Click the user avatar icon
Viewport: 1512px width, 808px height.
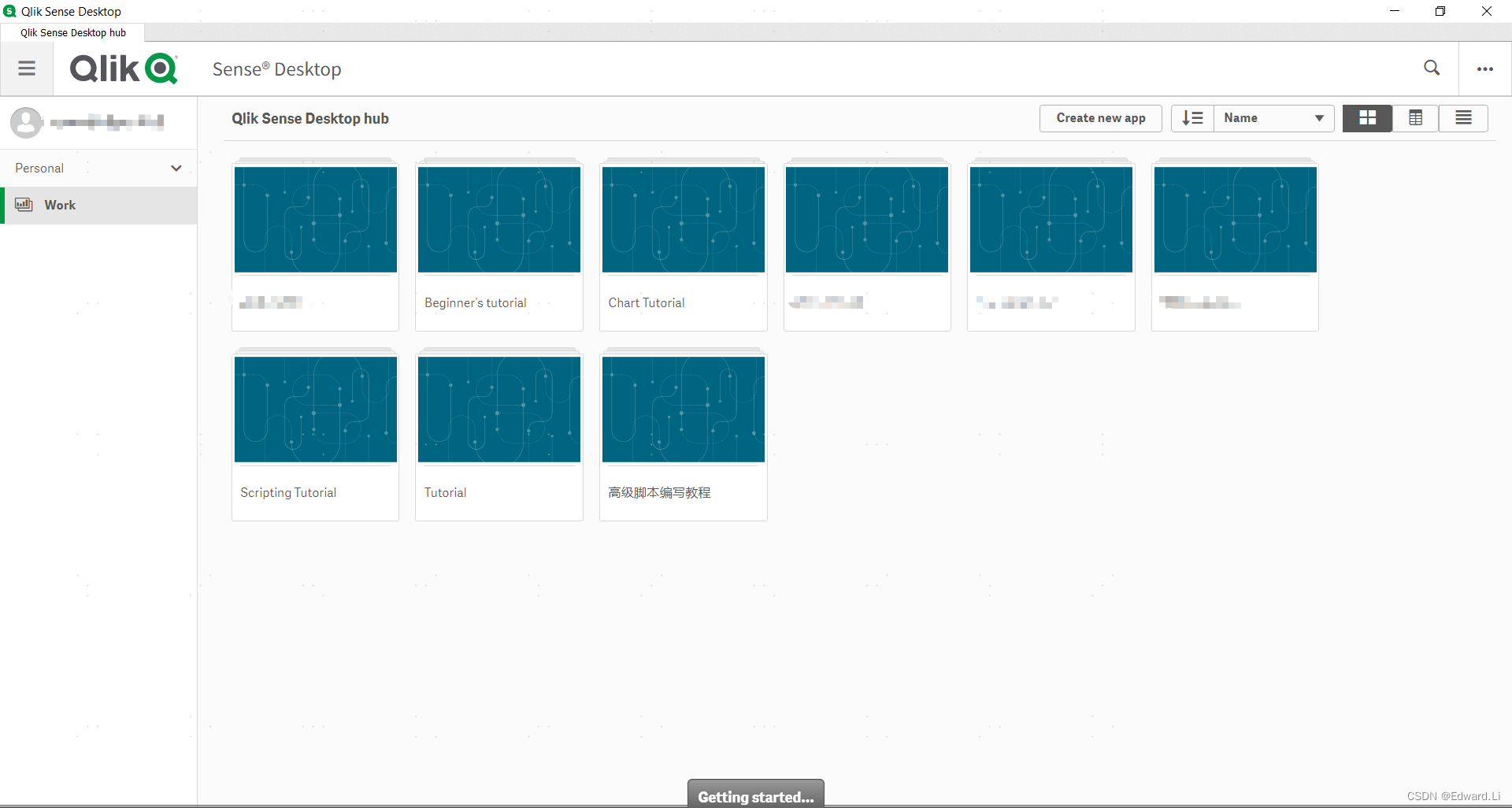click(x=26, y=122)
